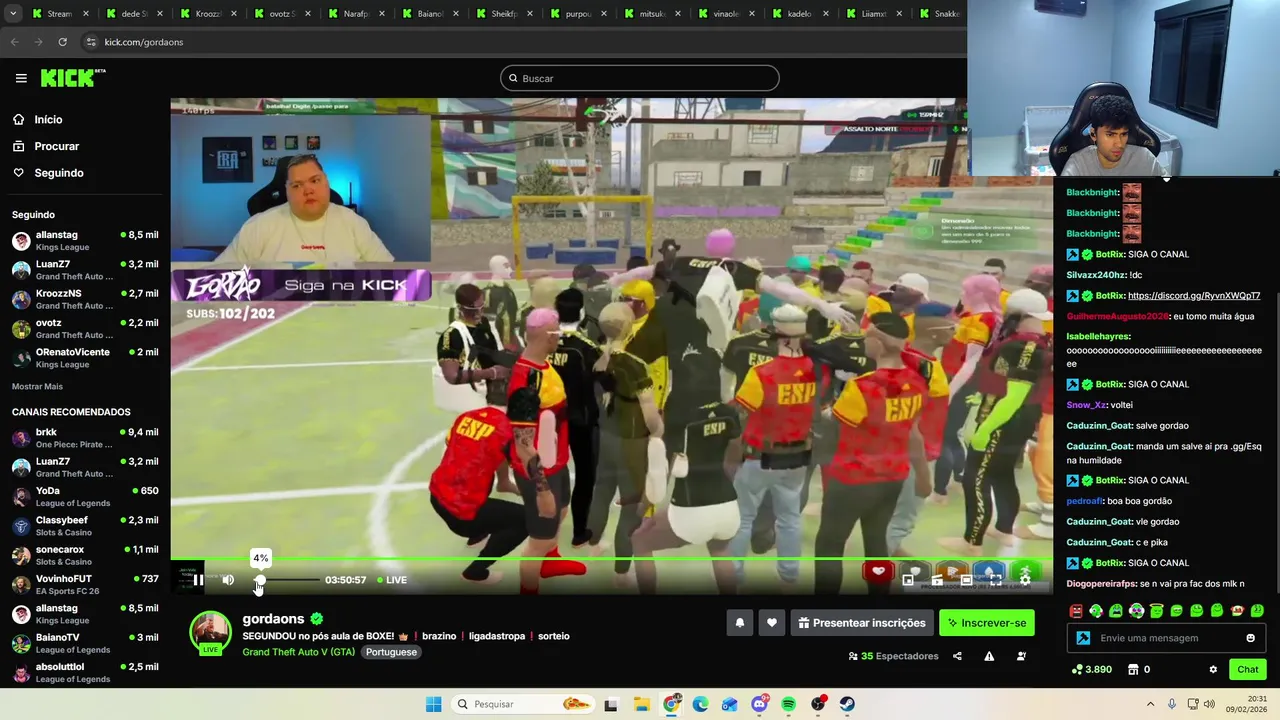Open the Windows Start menu
The image size is (1280, 720).
[433, 704]
